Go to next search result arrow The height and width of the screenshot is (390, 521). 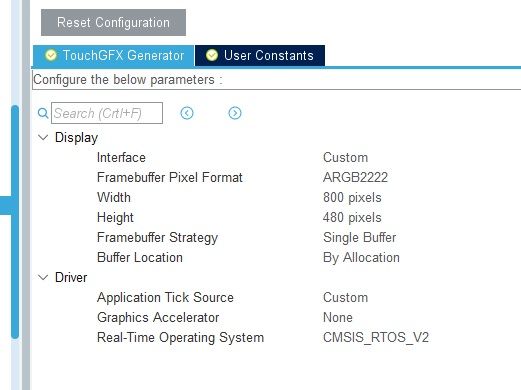(235, 113)
